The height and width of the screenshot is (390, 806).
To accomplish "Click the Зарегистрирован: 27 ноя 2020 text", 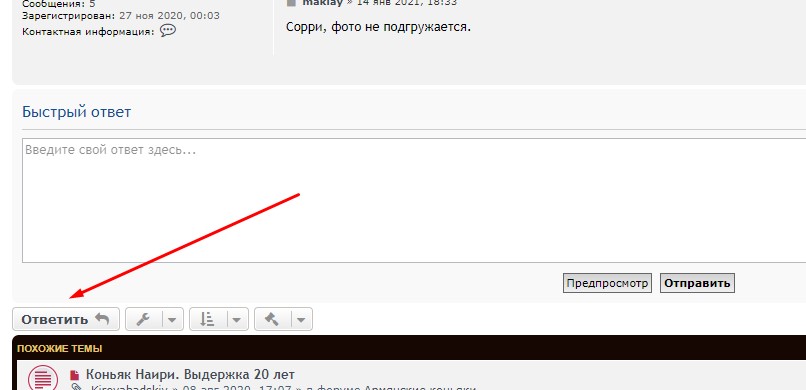I will (121, 16).
